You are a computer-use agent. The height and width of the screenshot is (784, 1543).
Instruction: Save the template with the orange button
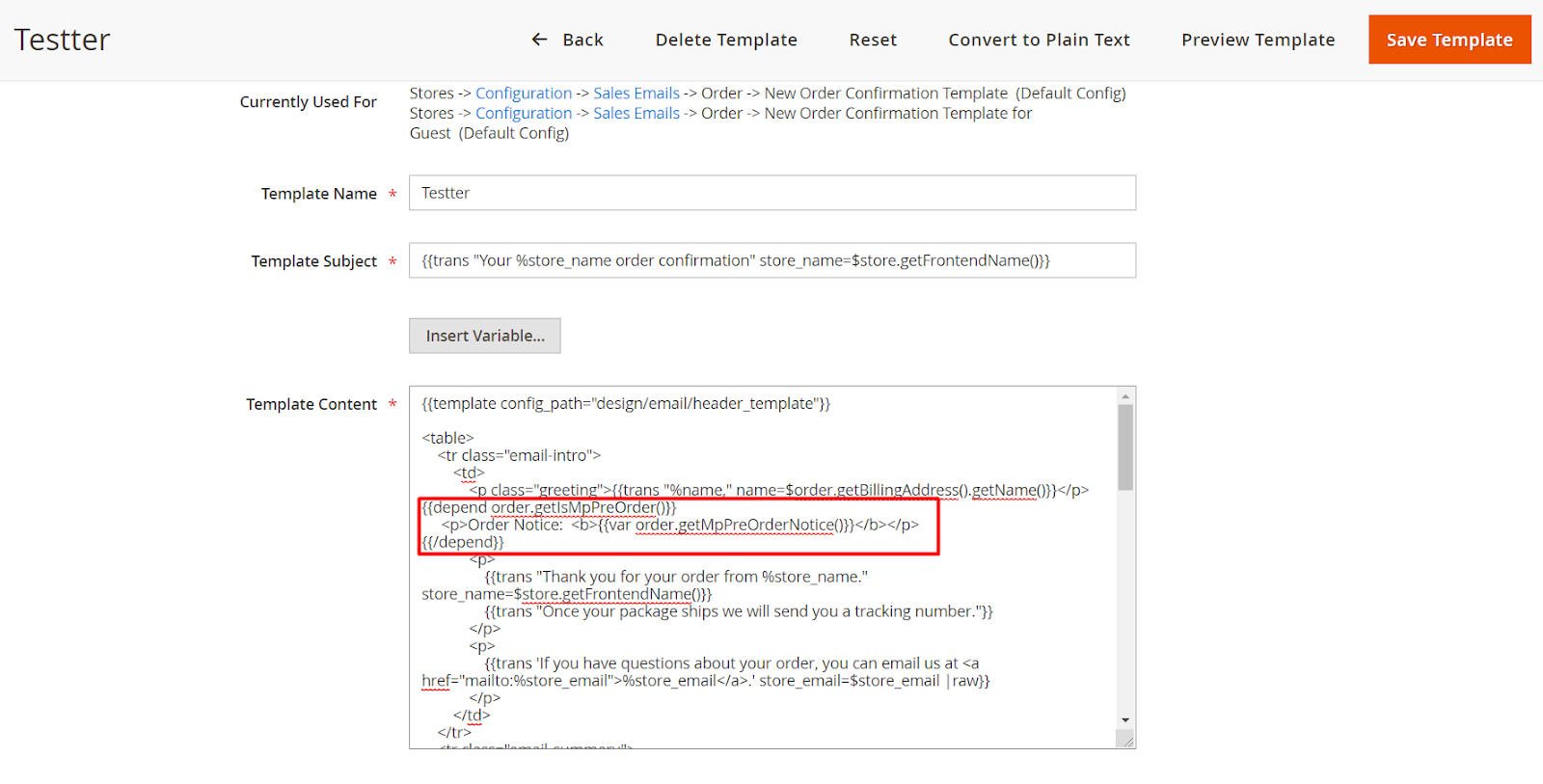pos(1448,40)
